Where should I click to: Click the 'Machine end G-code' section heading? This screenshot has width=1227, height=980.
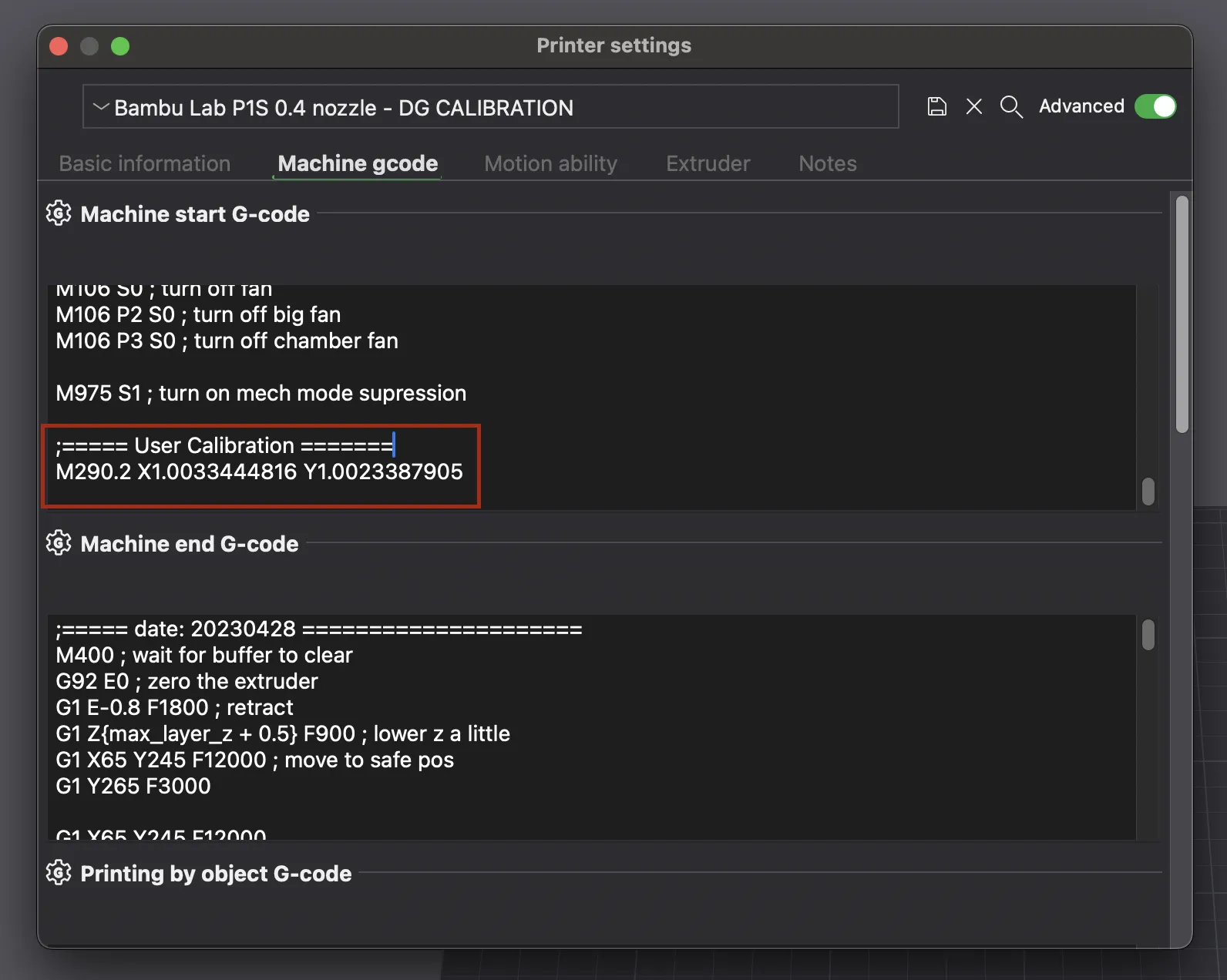(x=190, y=544)
